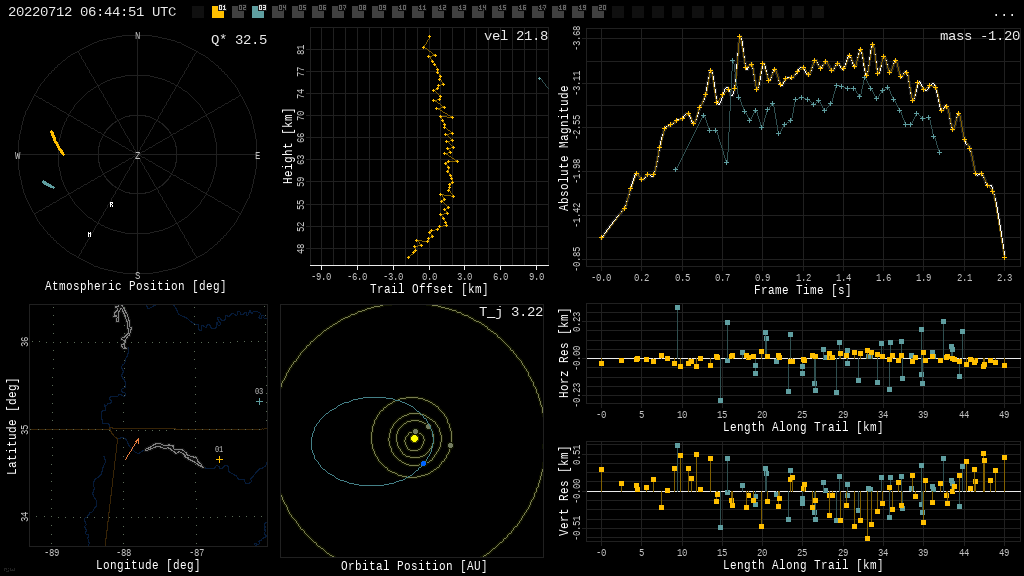Toggle station 01 orange indicator

pos(218,12)
